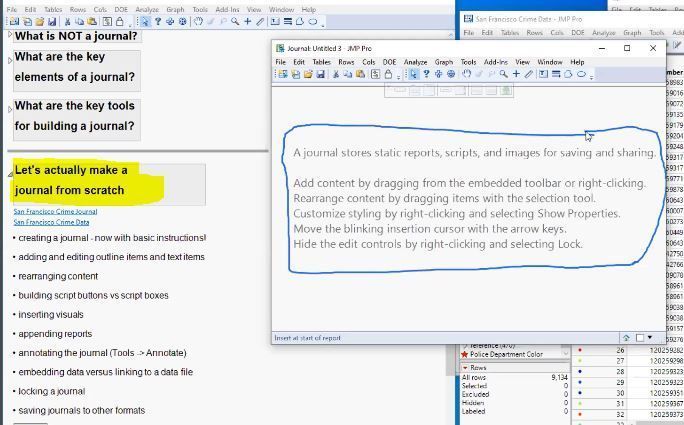Select the Help question-mark tool in Untitled 3 toolbar
This screenshot has height=425, width=684.
pyautogui.click(x=426, y=74)
